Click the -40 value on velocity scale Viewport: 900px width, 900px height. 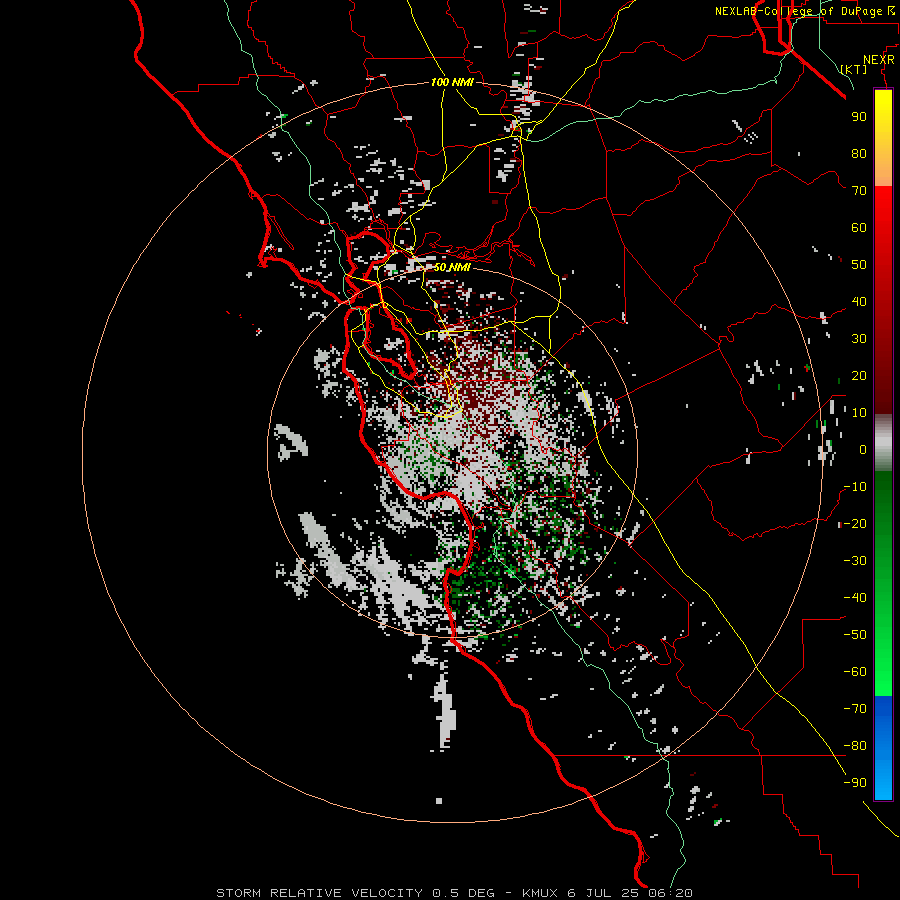[x=855, y=598]
